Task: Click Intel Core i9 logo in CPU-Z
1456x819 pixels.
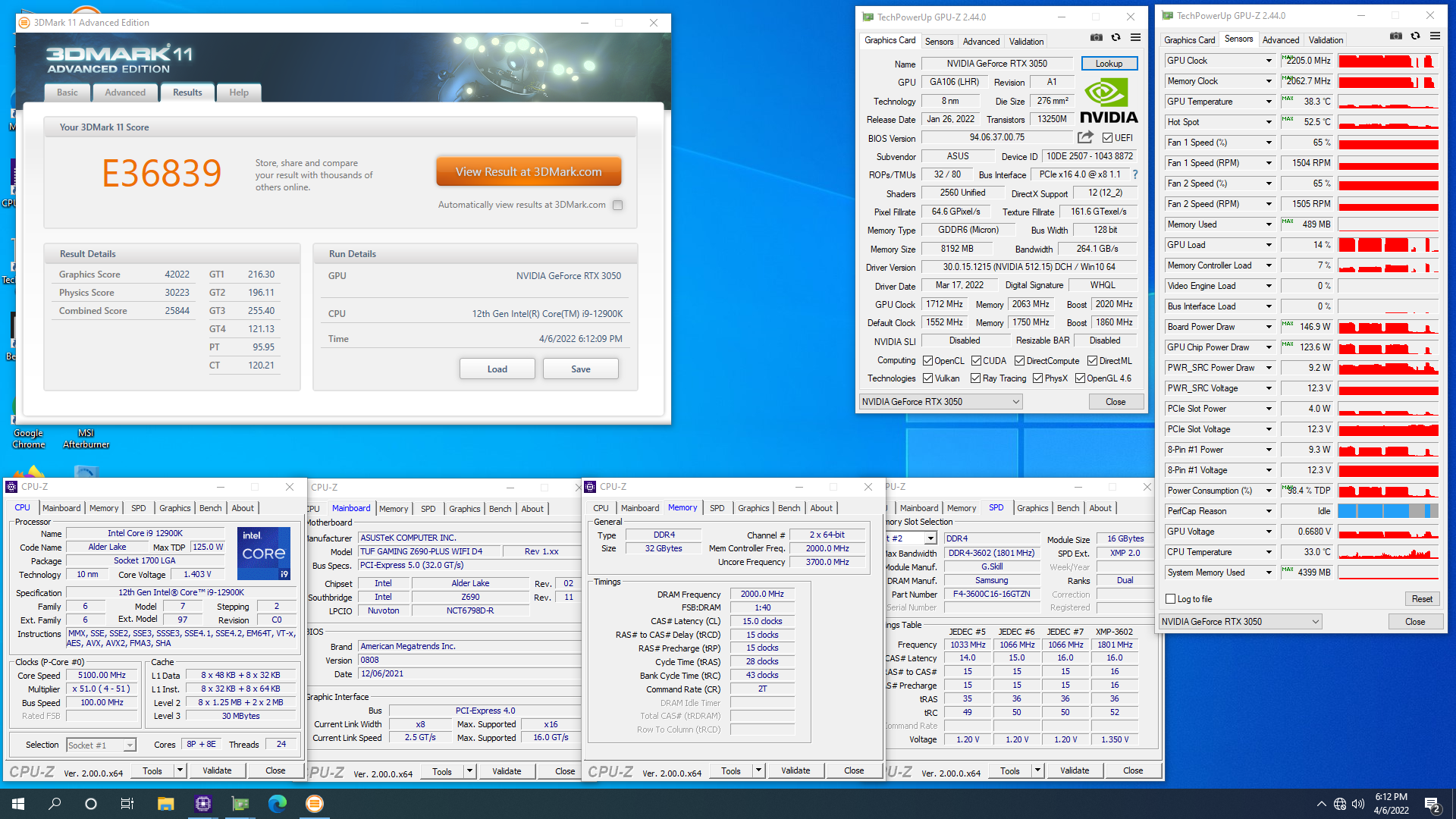Action: tap(263, 554)
